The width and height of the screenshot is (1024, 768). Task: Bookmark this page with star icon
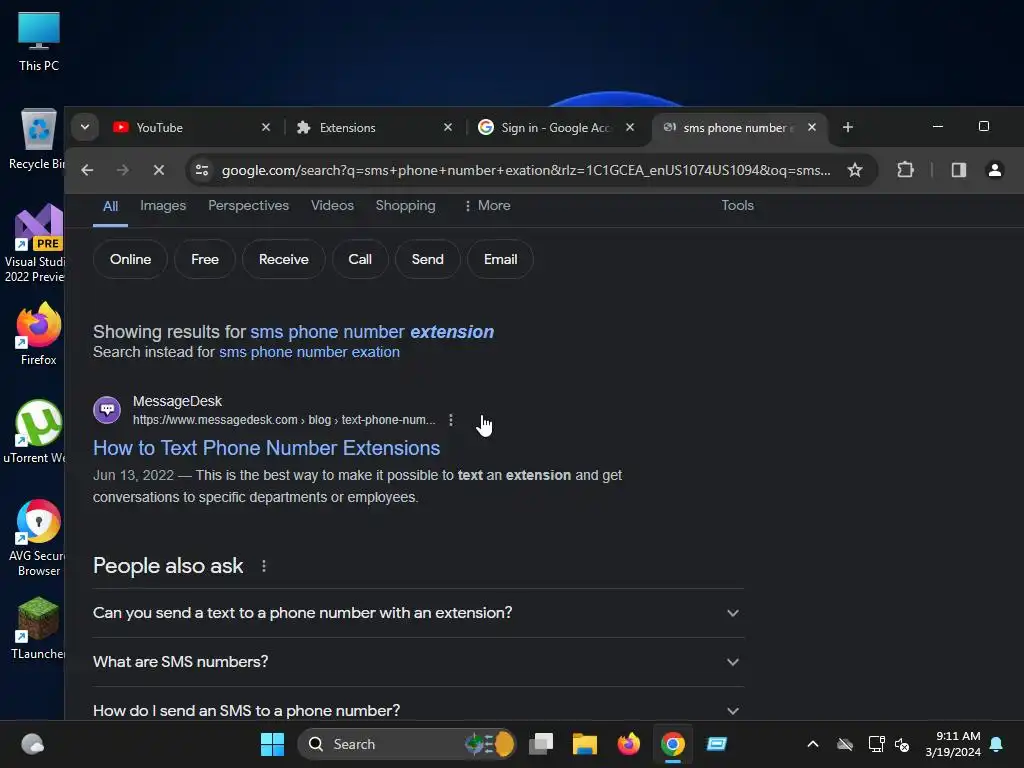(854, 170)
